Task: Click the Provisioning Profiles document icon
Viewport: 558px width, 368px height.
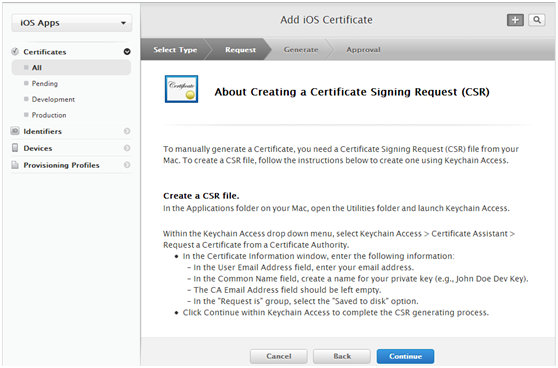Action: pos(15,165)
